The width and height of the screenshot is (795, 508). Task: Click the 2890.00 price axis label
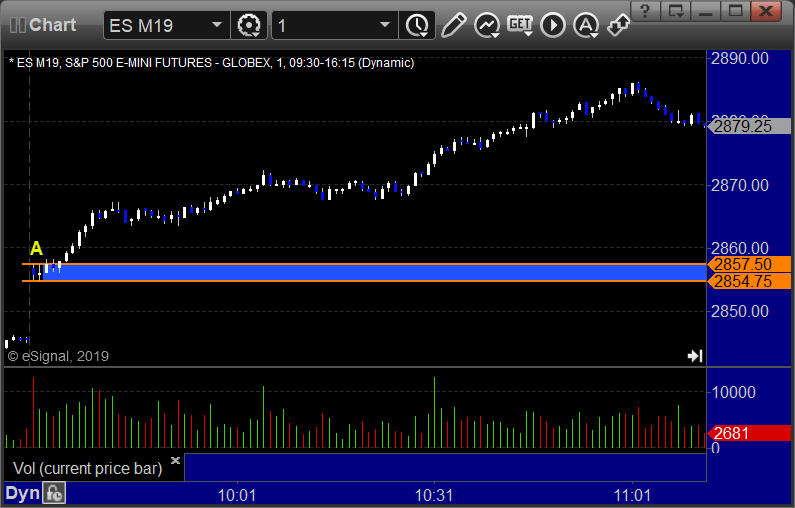click(740, 59)
